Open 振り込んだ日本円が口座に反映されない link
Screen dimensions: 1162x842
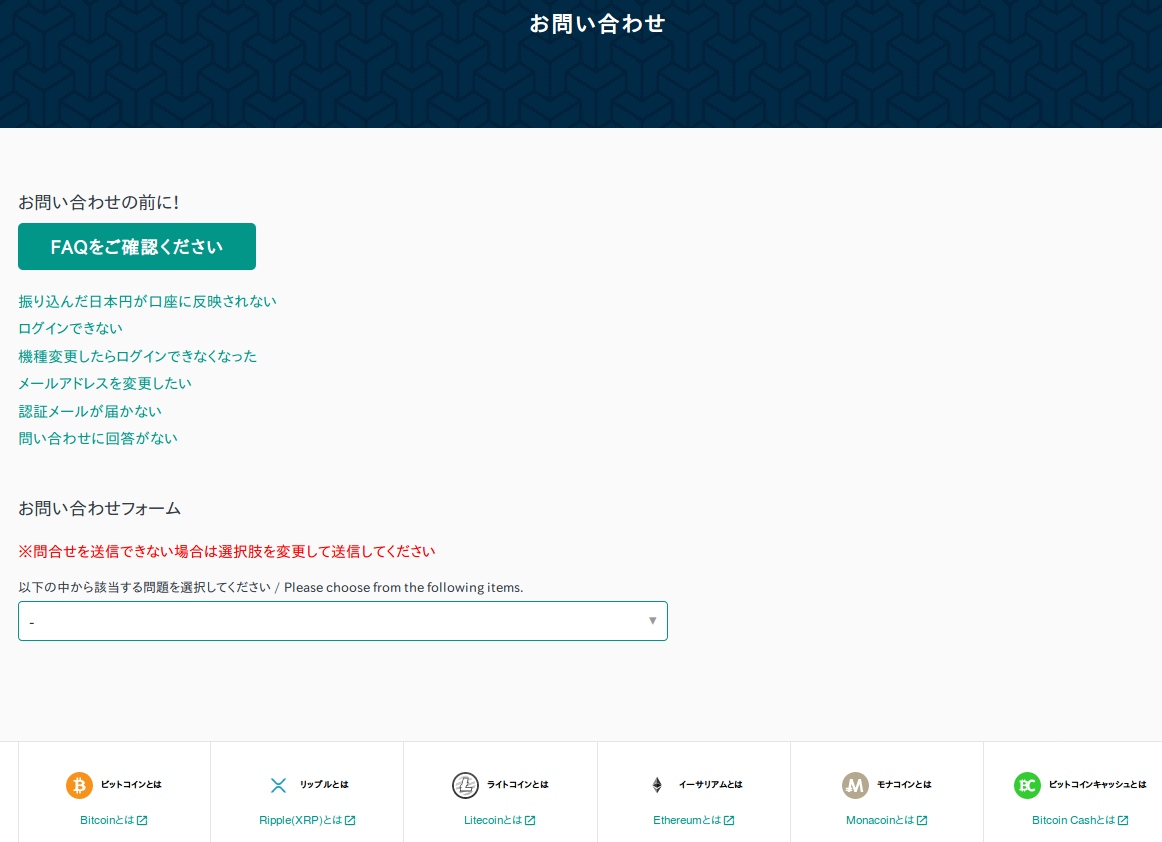click(x=147, y=302)
